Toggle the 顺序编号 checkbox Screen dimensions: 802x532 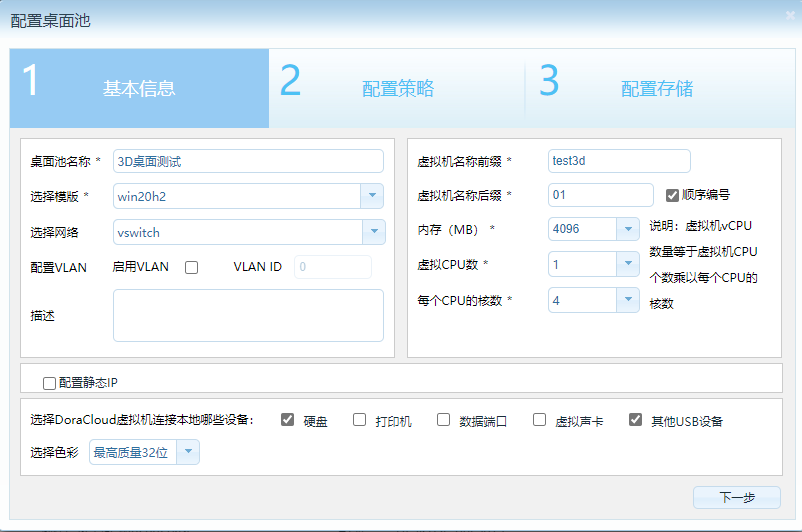pos(672,195)
